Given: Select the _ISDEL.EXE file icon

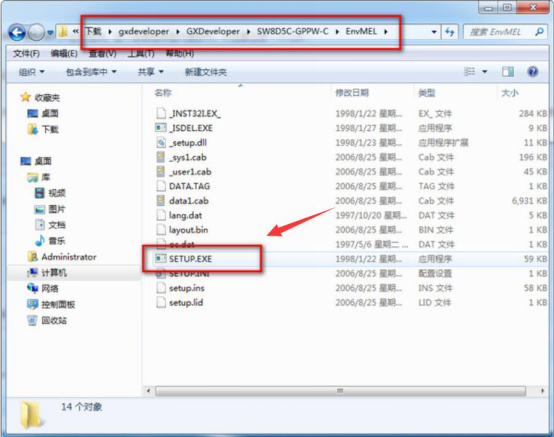Looking at the screenshot, I should (161, 128).
